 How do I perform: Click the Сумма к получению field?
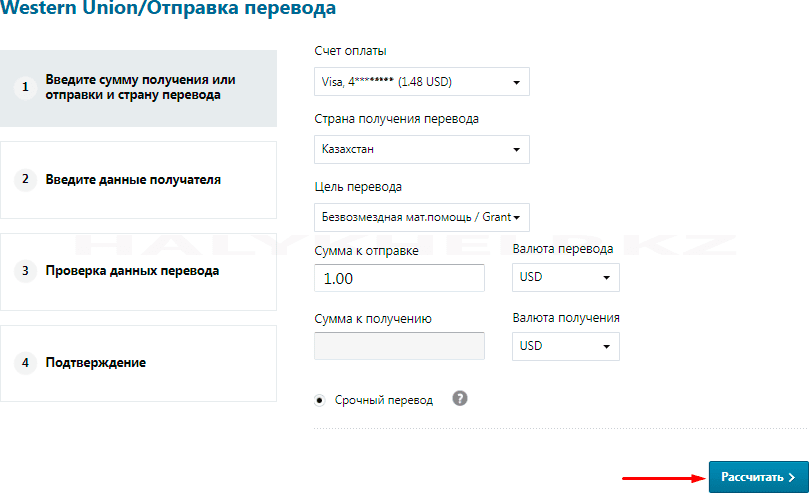399,346
